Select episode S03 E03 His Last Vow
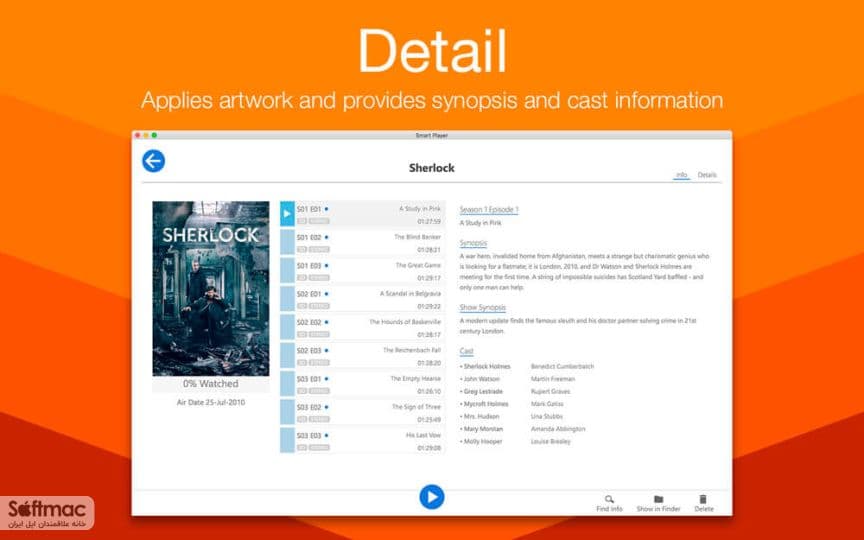 click(x=362, y=441)
